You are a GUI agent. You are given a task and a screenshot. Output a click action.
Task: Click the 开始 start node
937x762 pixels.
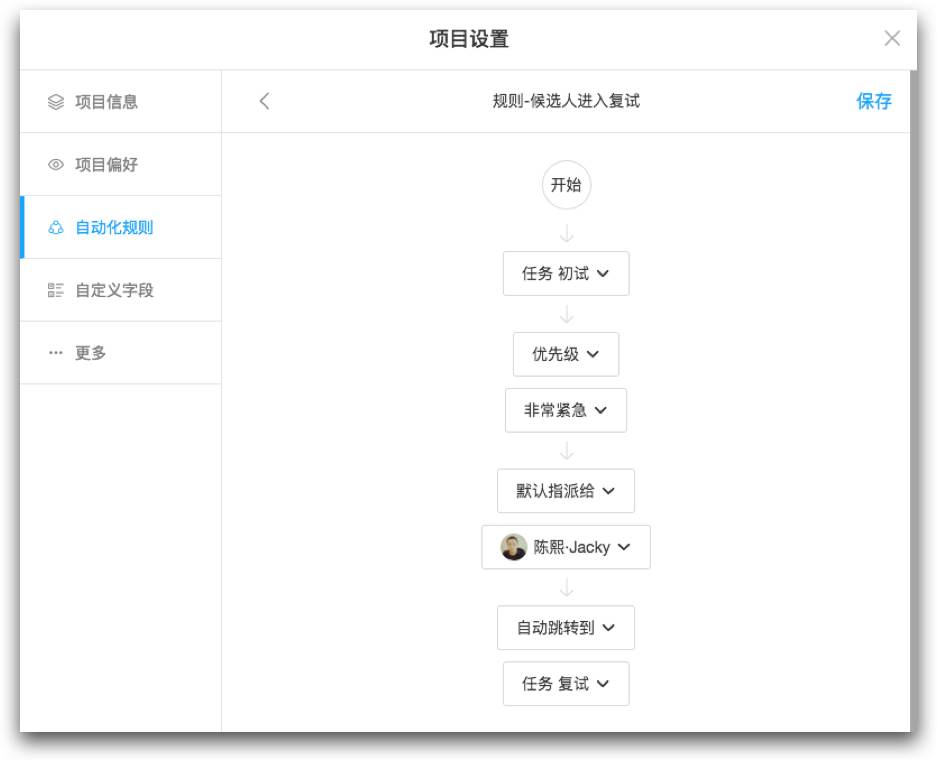tap(566, 185)
